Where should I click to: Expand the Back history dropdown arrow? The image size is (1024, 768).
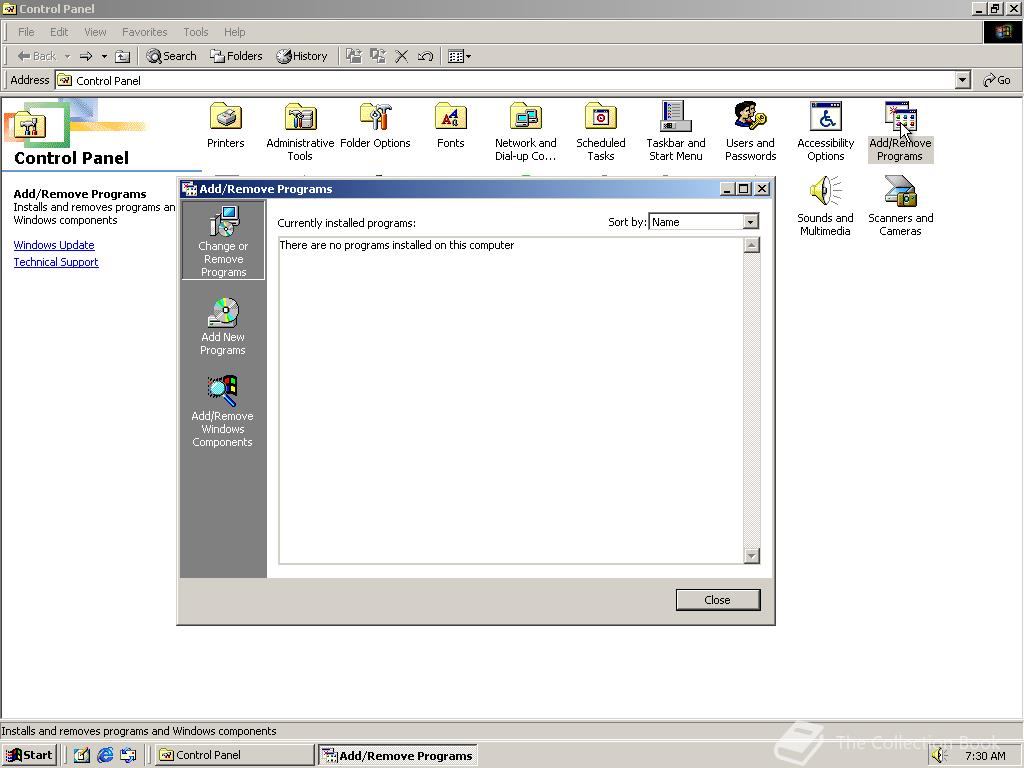point(67,56)
